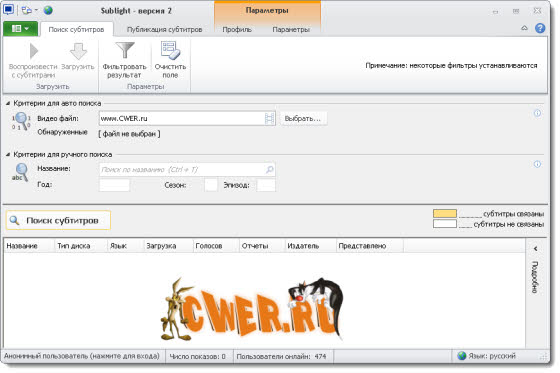Click the Загрузить download arrow button
This screenshot has width=560, height=373.
click(x=78, y=56)
